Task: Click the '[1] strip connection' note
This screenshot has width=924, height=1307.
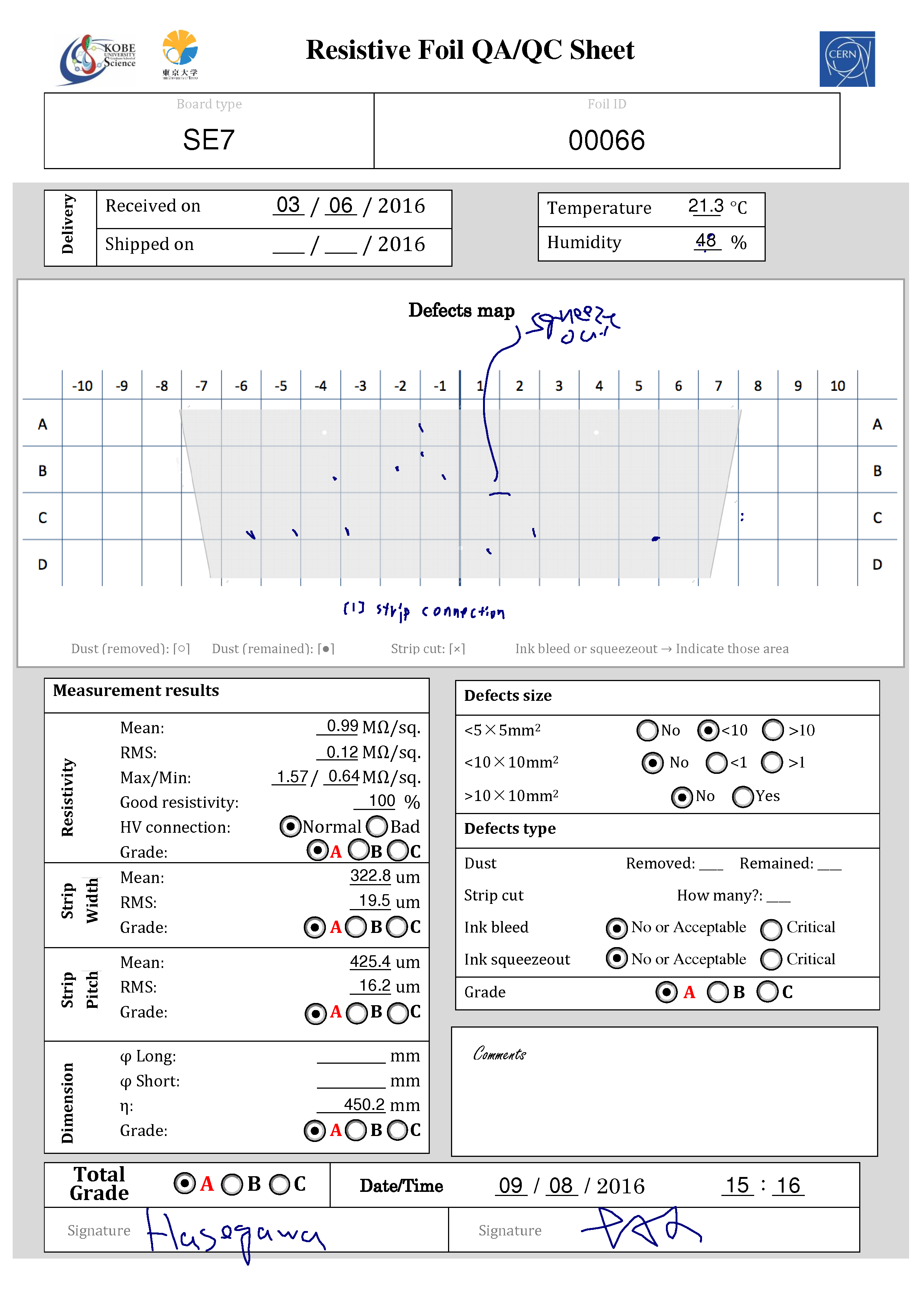Action: tap(425, 611)
